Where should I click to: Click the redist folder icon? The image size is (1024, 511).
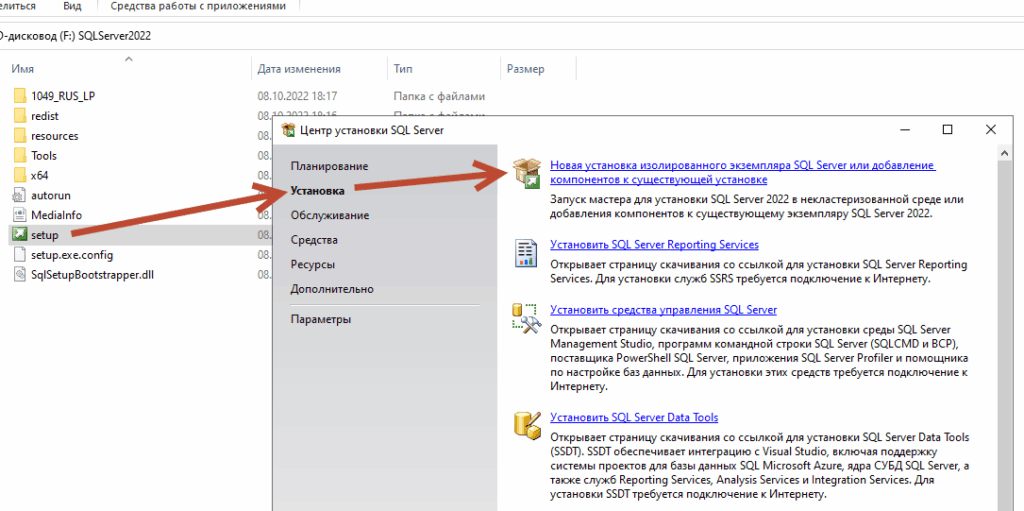click(x=20, y=116)
